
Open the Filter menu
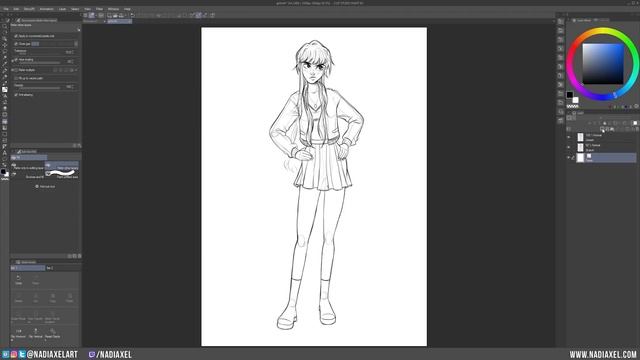point(99,9)
